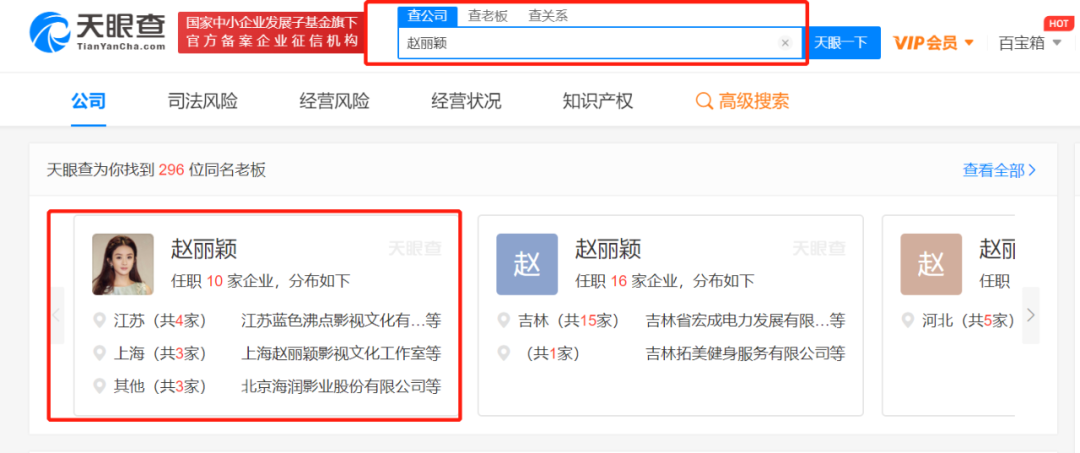Image resolution: width=1080 pixels, height=453 pixels.
Task: Click 吉林省宏成电力发展有限…等 company
Action: coord(745,321)
